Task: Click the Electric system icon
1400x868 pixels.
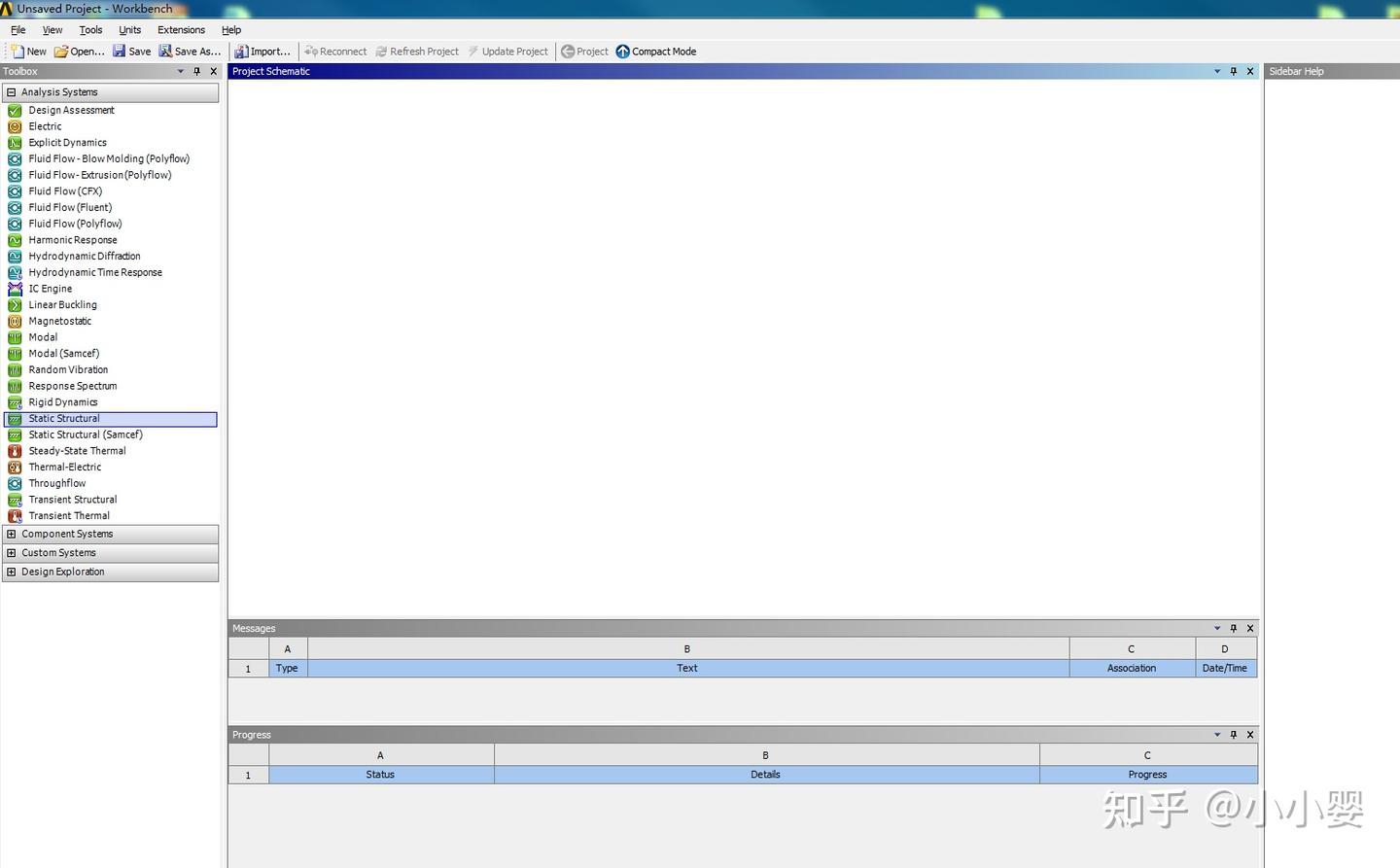Action: coord(15,126)
